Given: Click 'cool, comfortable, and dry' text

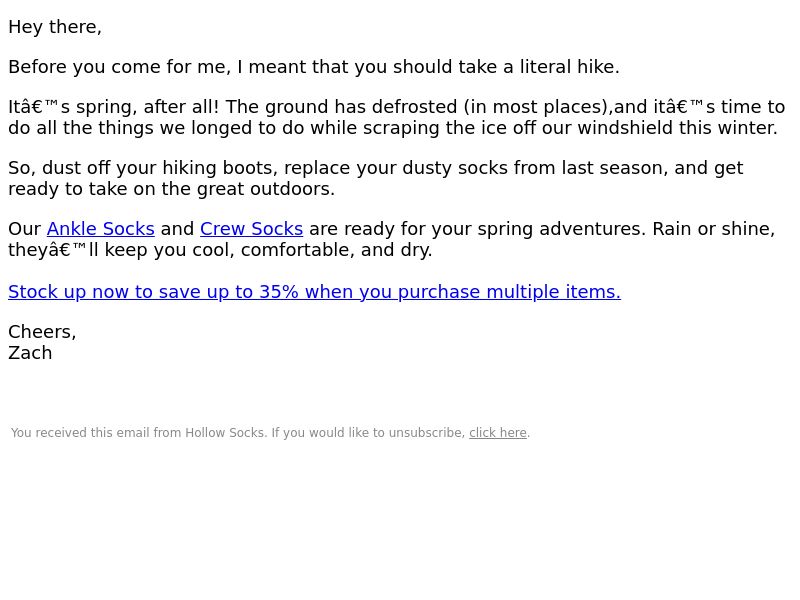Looking at the screenshot, I should pos(312,249).
